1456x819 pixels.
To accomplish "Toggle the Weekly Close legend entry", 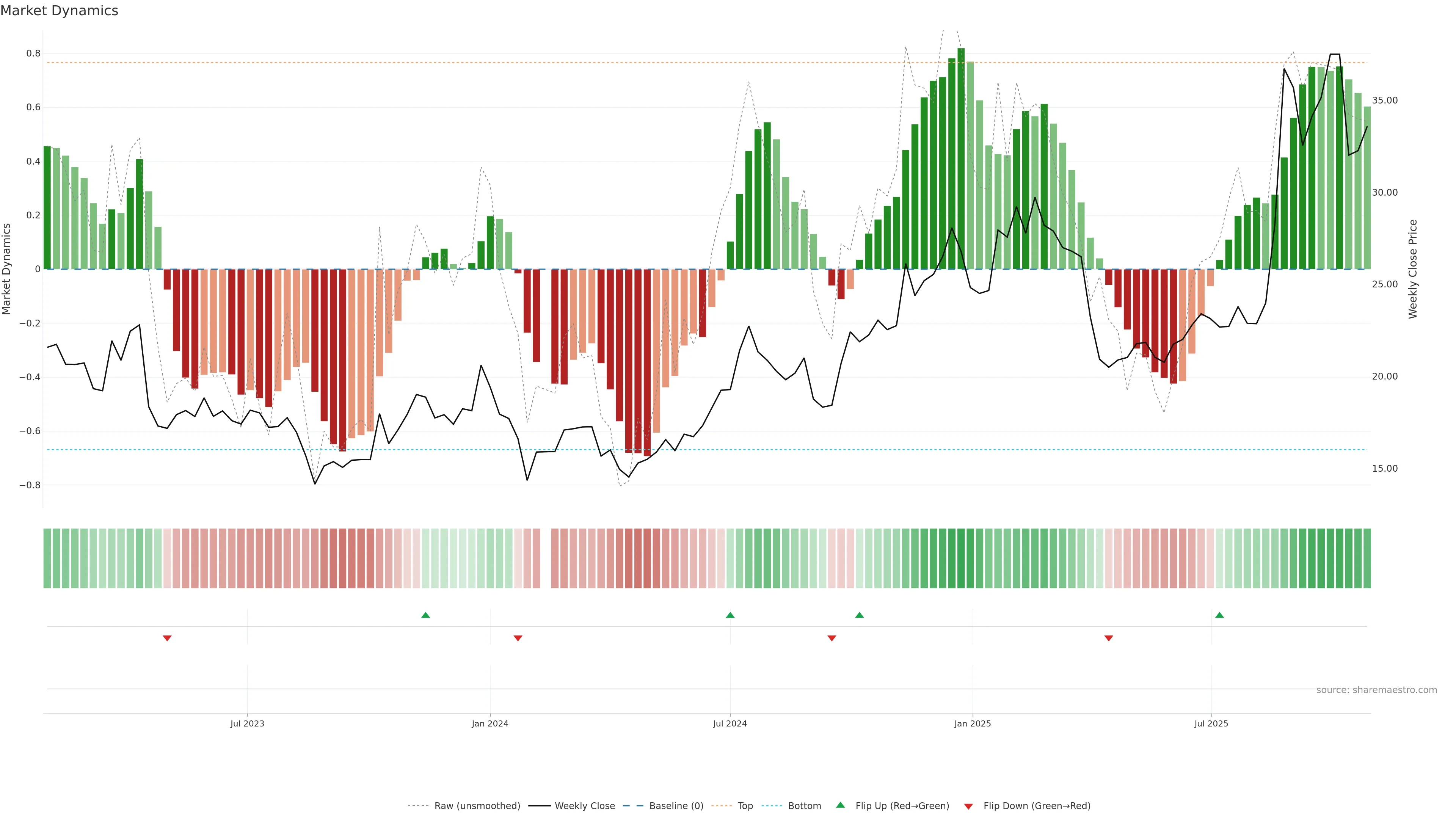I will tap(584, 805).
